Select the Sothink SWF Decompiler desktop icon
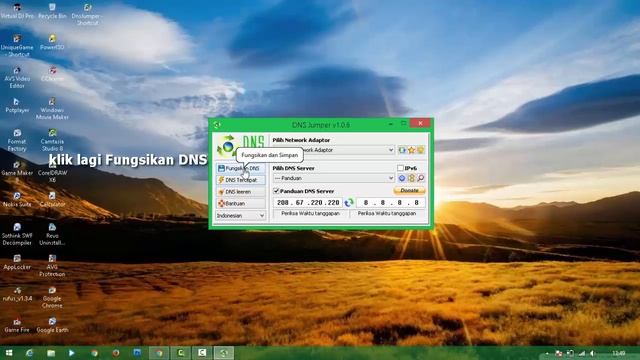The height and width of the screenshot is (360, 640). coord(17,235)
